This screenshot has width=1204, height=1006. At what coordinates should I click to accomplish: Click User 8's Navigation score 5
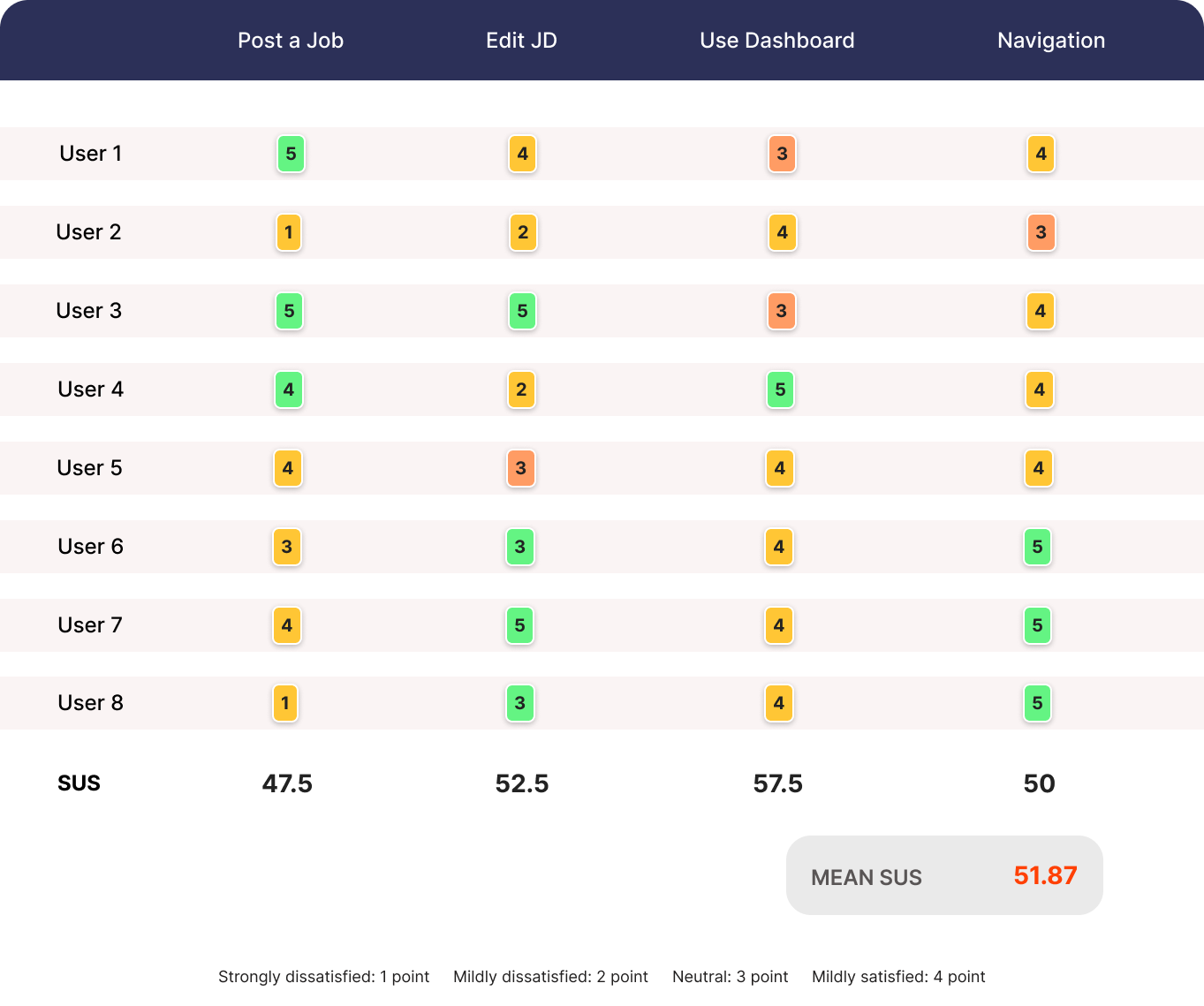tap(1038, 703)
